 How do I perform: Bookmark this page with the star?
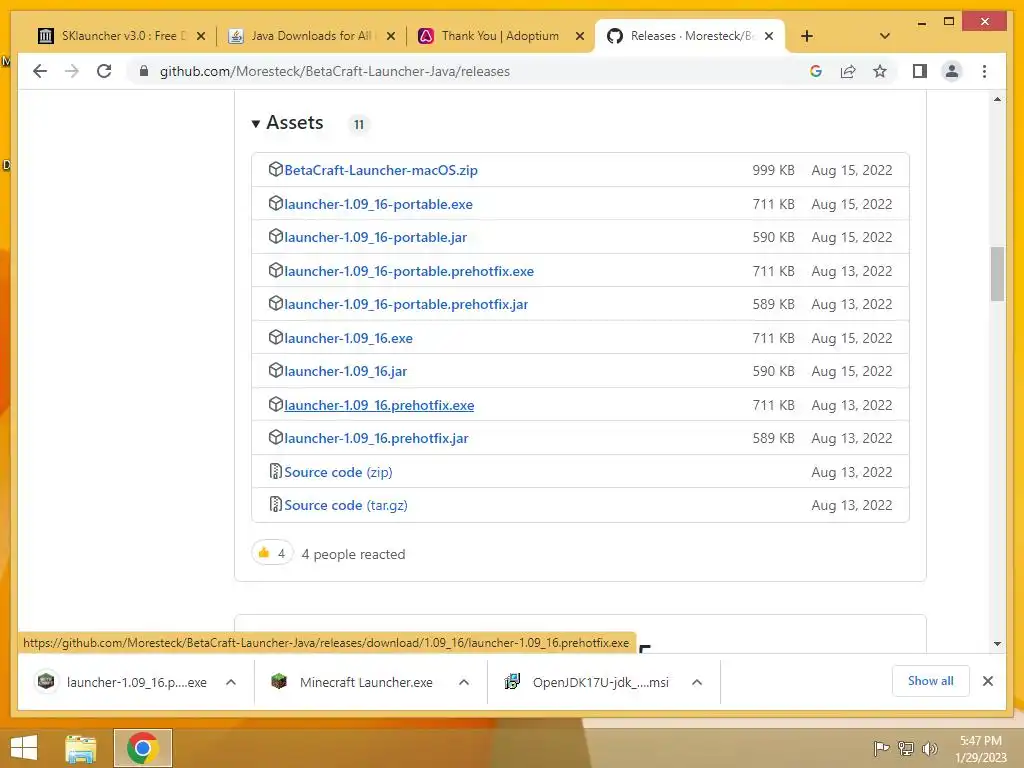click(x=880, y=71)
